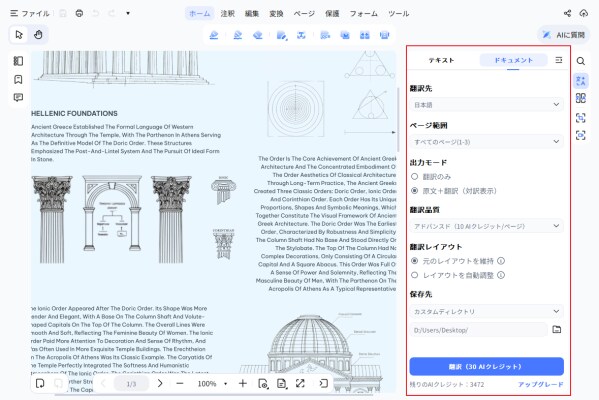Open the 翻訳先 language dropdown
Screen dimensions: 599x400
[x=486, y=104]
